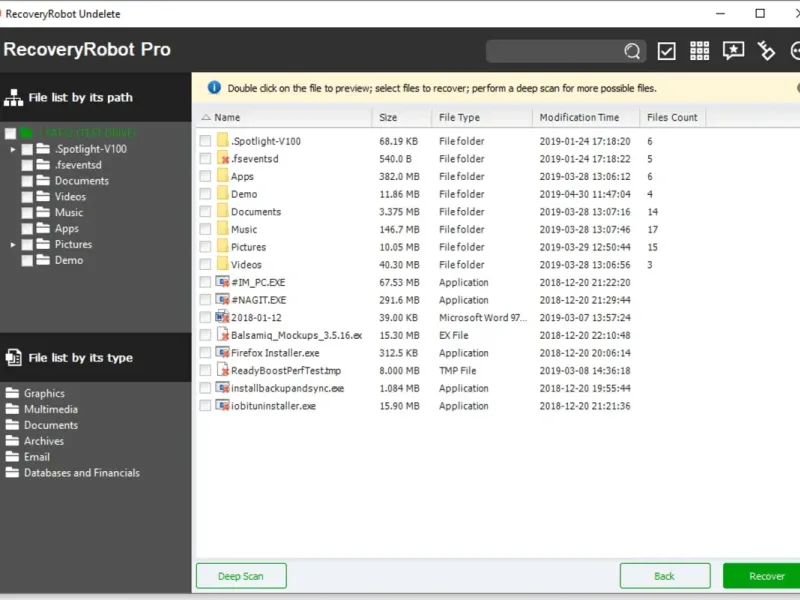Click the Firefox Installer.exe application icon
Viewport: 800px width, 600px height.
pos(222,352)
